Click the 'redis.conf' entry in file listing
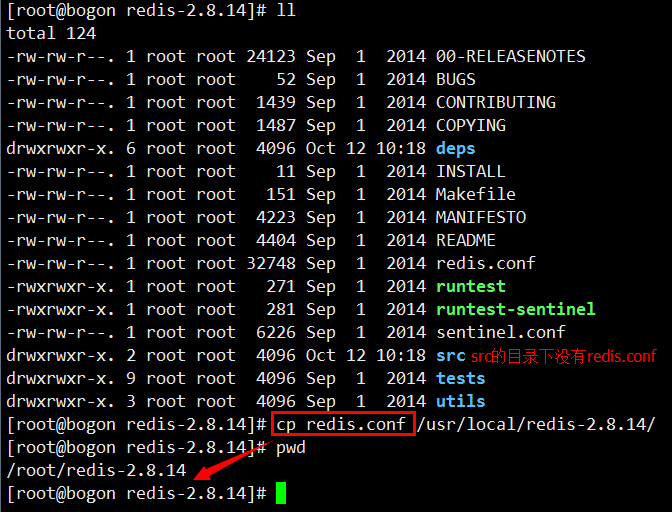 pyautogui.click(x=486, y=263)
